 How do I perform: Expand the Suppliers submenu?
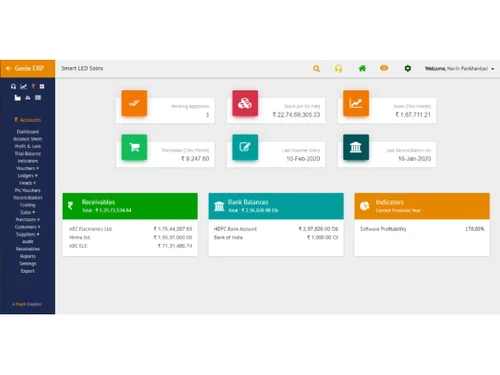click(x=28, y=234)
